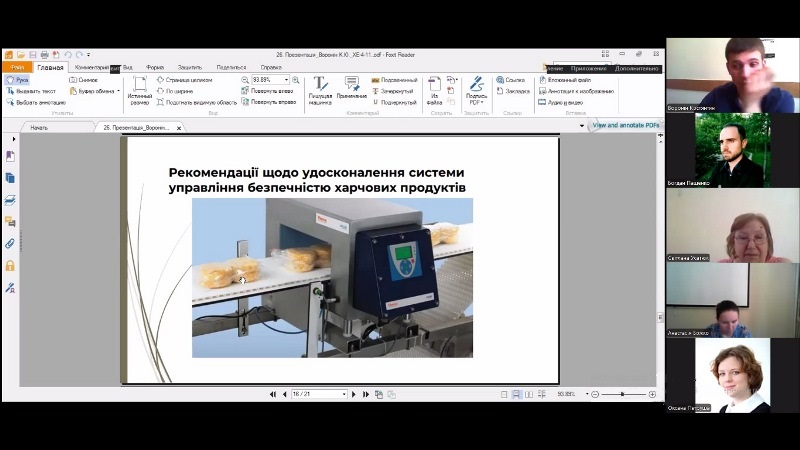This screenshot has height=450, width=800.
Task: Open the Файл menu tab
Action: 17,67
